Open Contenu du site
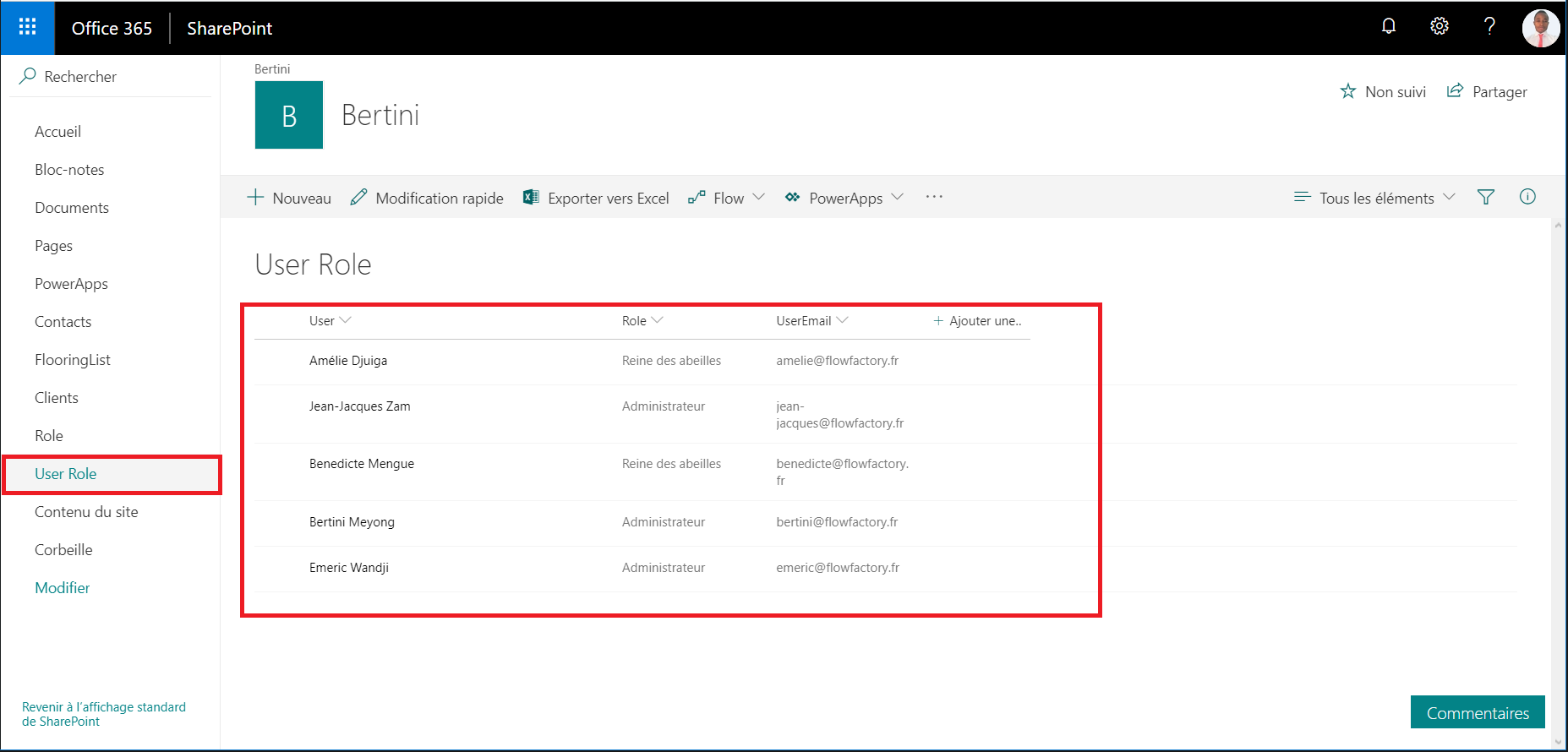Screen dimensions: 1568x752 pyautogui.click(x=86, y=512)
